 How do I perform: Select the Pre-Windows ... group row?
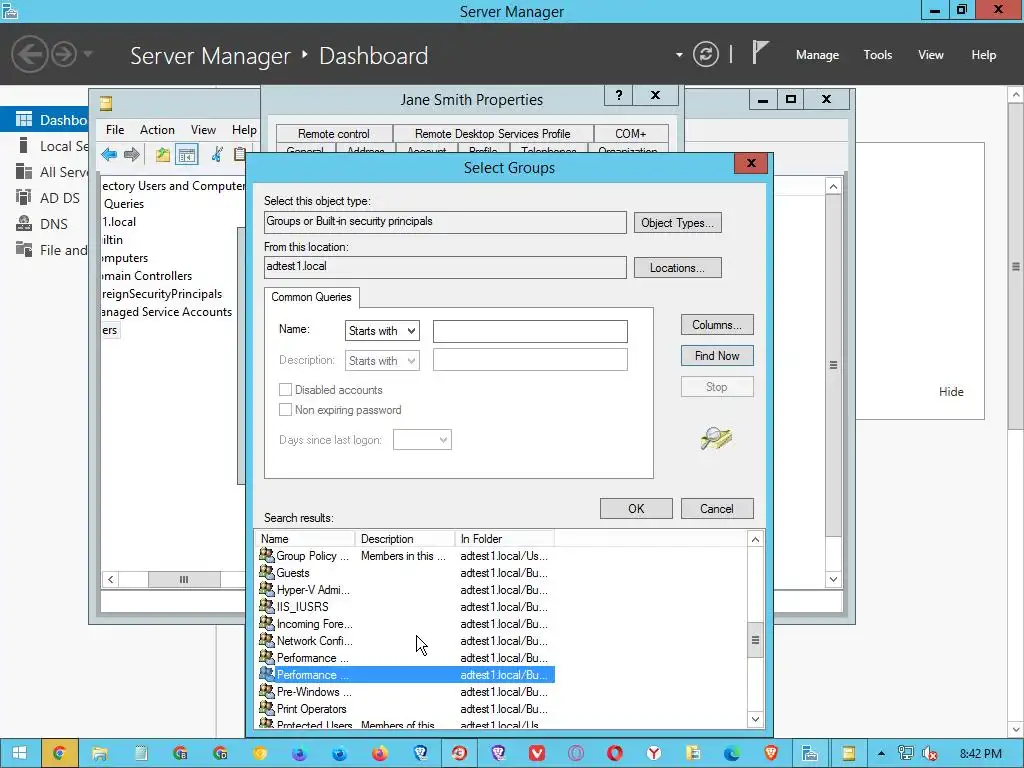point(406,692)
